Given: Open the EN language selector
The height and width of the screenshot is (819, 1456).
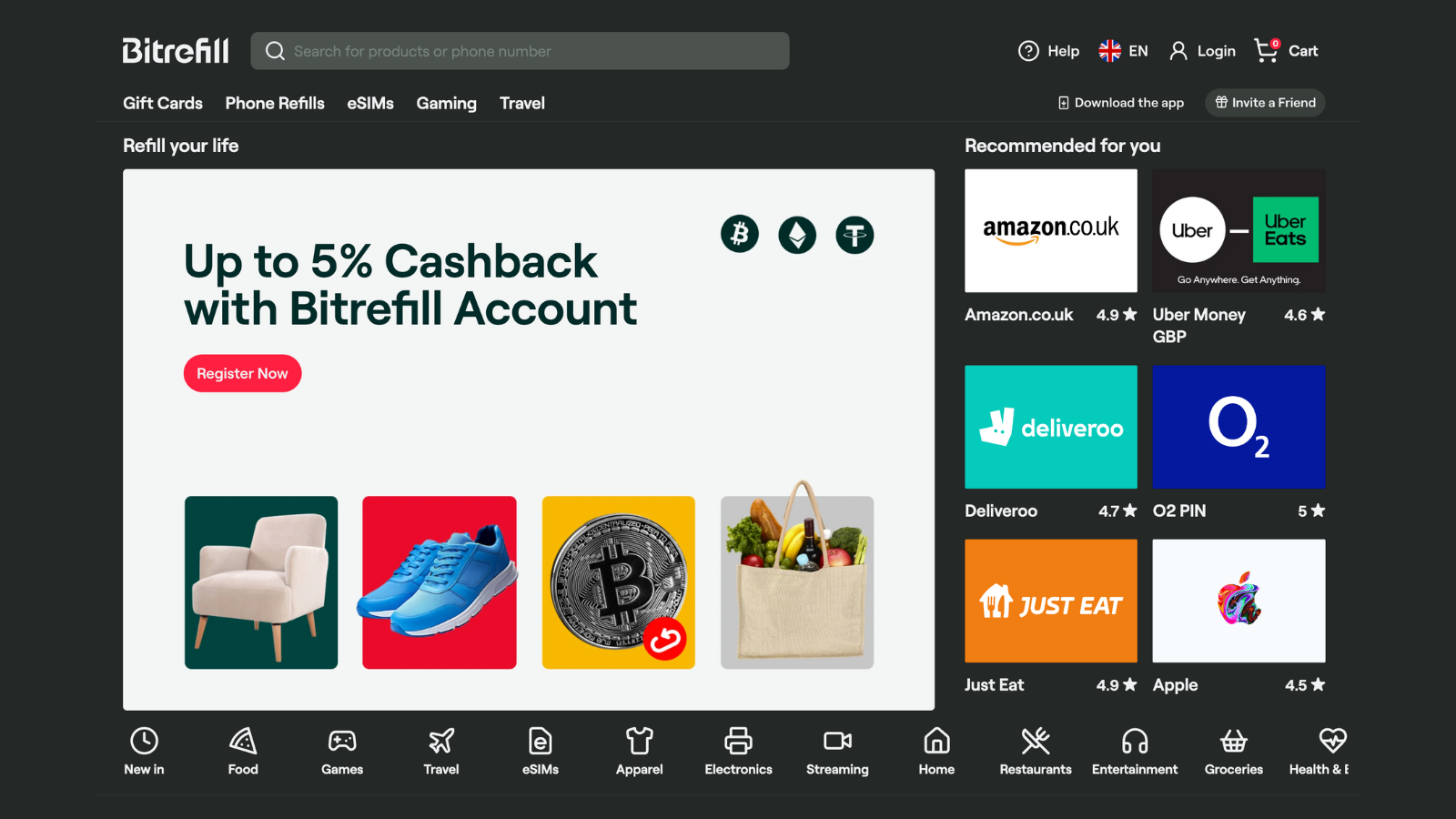Looking at the screenshot, I should click(1123, 51).
